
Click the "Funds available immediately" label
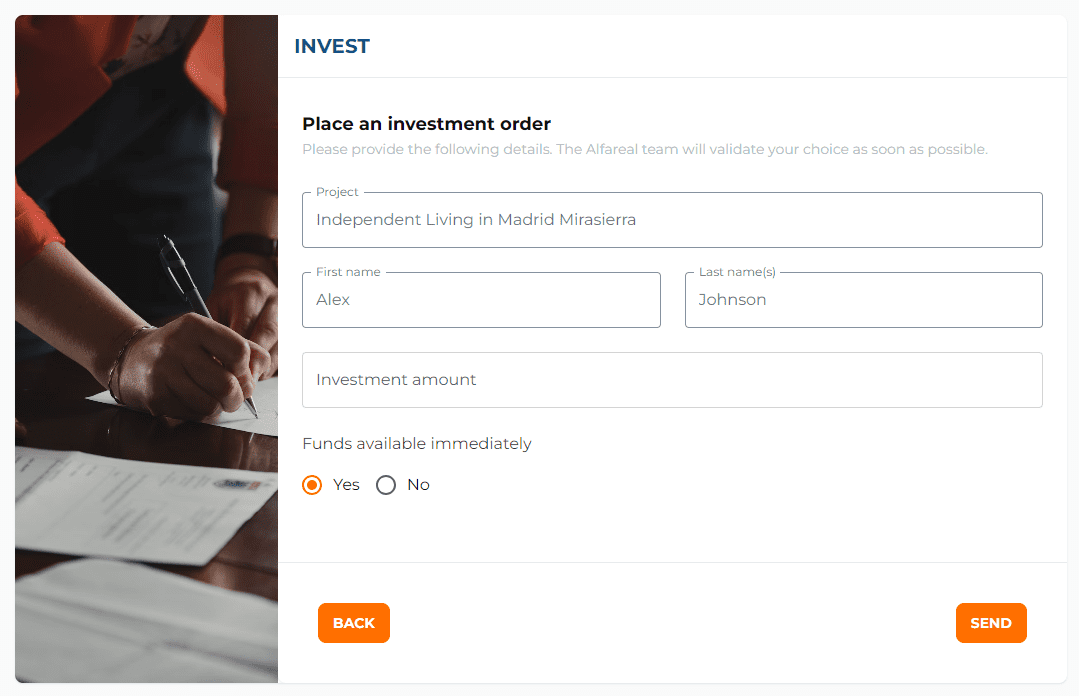coord(417,444)
